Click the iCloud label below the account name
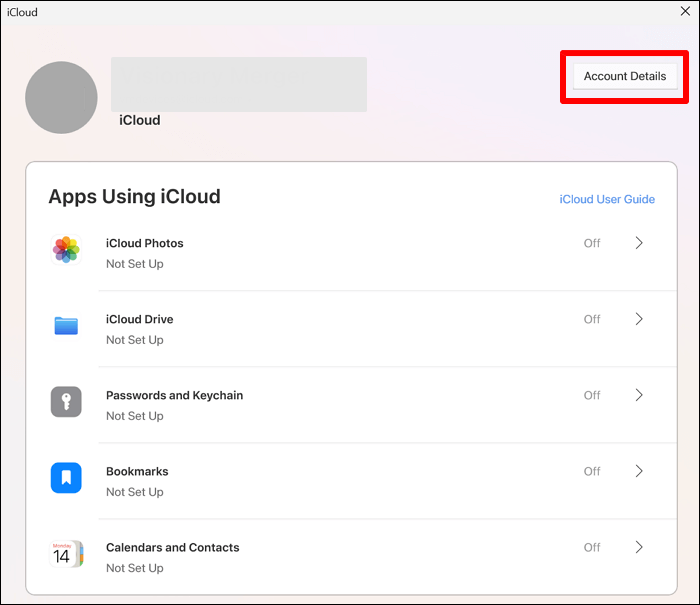Screen dimensions: 700x605 point(139,120)
